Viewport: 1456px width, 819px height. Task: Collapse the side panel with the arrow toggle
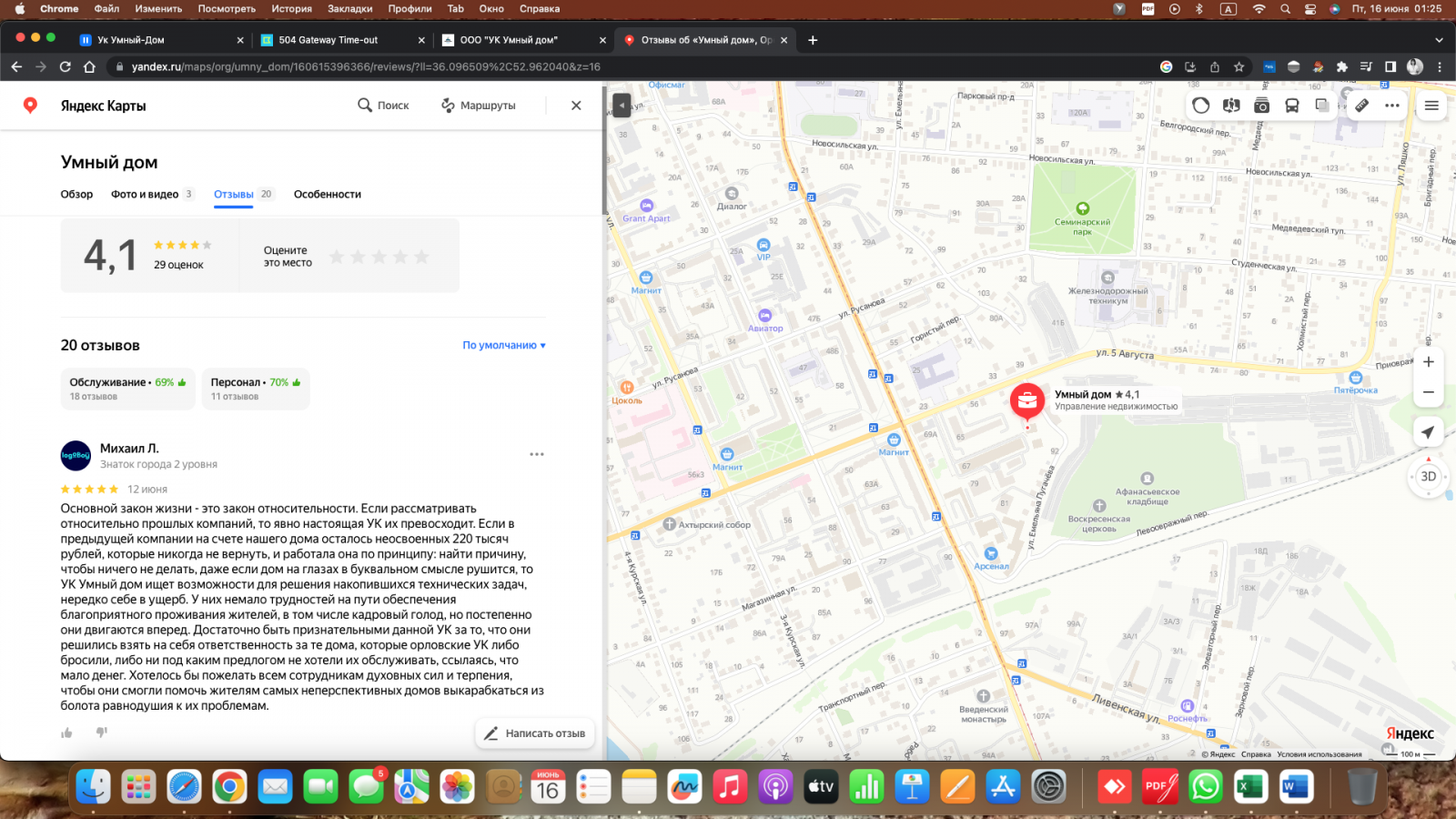click(622, 106)
